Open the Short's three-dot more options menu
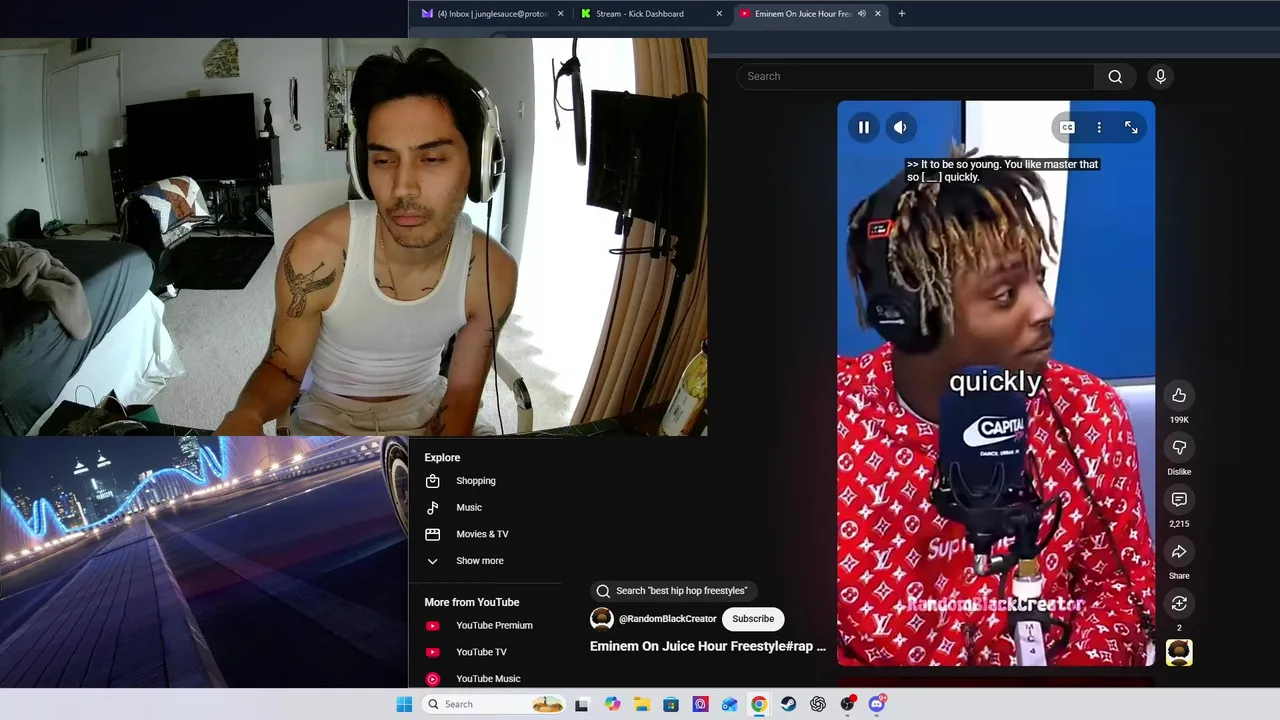Viewport: 1280px width, 720px height. click(x=1099, y=127)
